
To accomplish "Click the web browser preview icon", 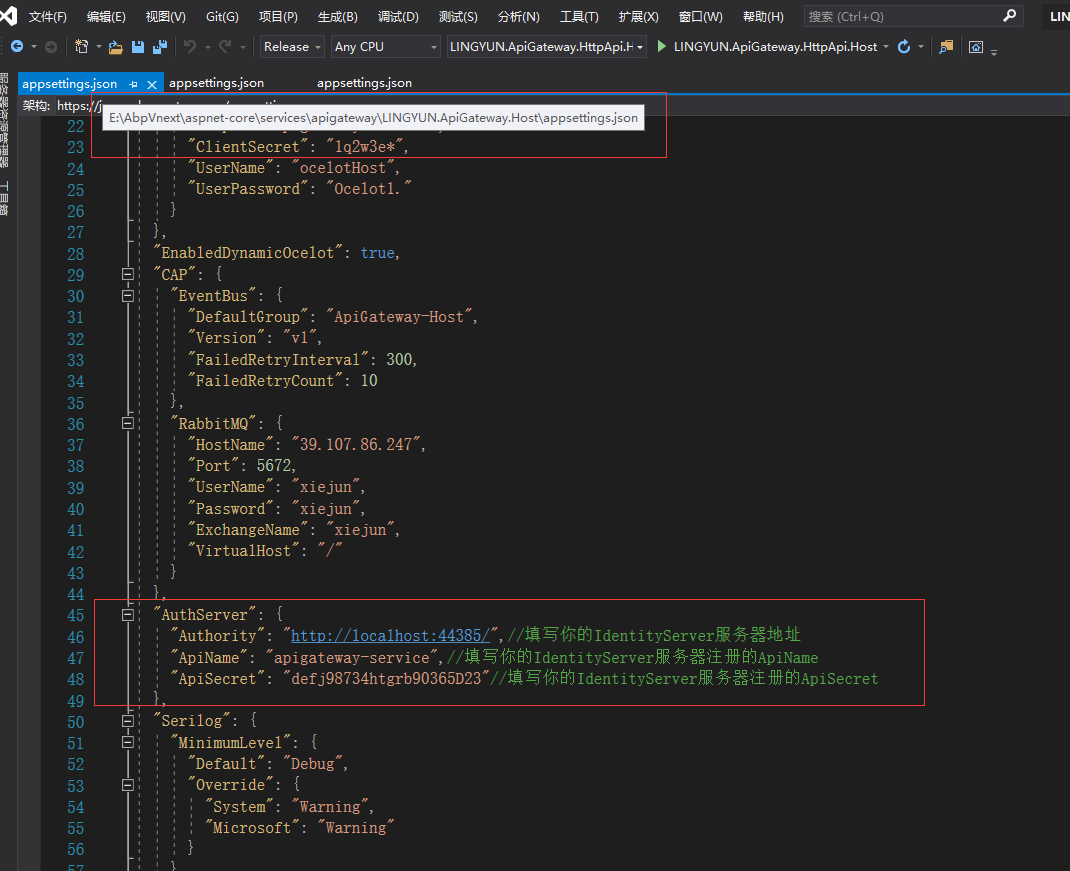I will (976, 46).
